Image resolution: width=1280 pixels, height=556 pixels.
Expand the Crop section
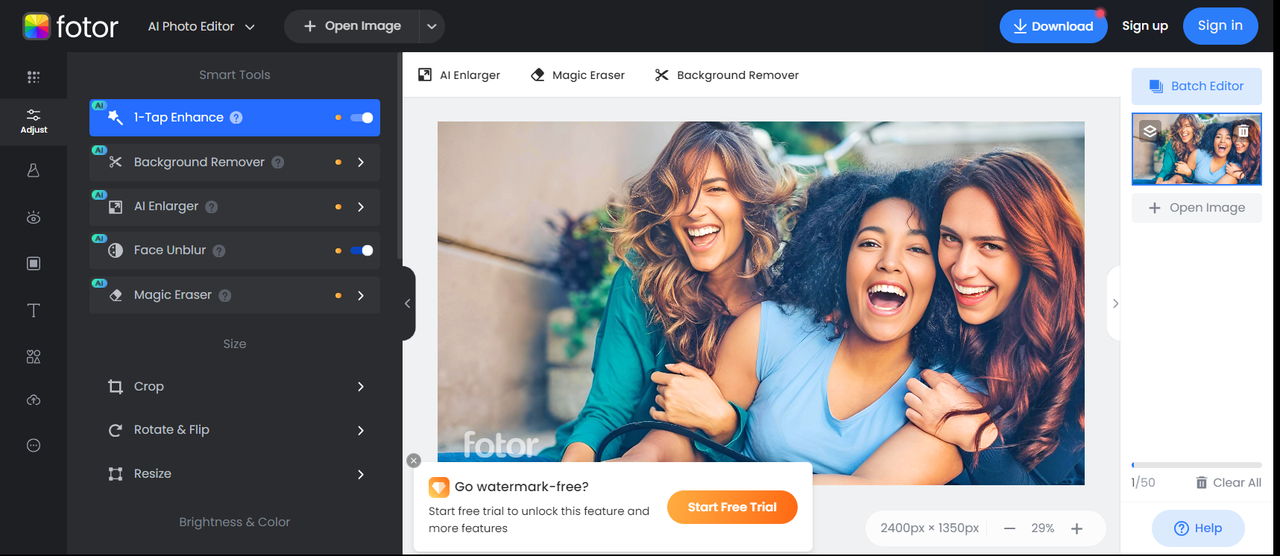pyautogui.click(x=361, y=386)
